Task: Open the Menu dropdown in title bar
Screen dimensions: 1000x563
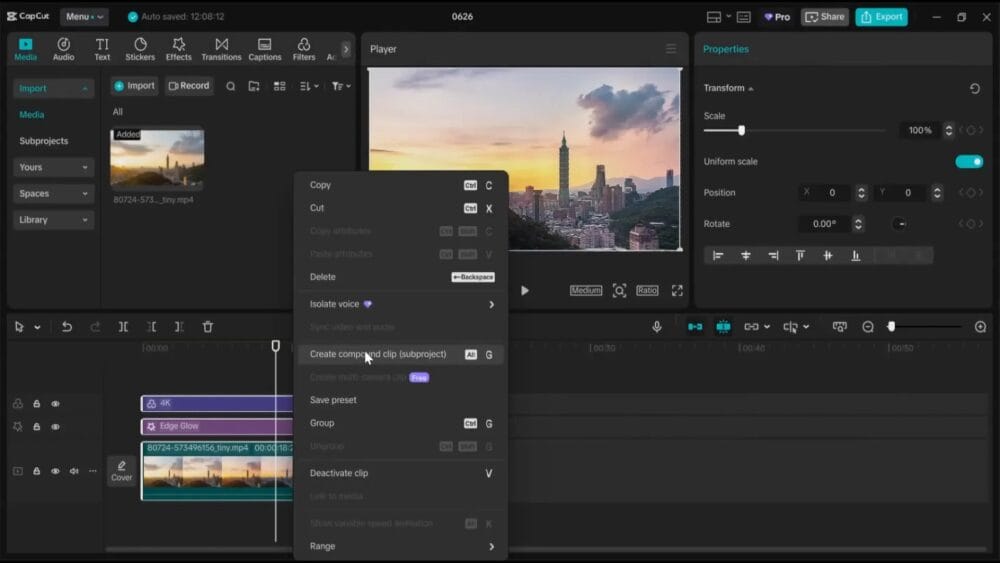Action: 84,17
